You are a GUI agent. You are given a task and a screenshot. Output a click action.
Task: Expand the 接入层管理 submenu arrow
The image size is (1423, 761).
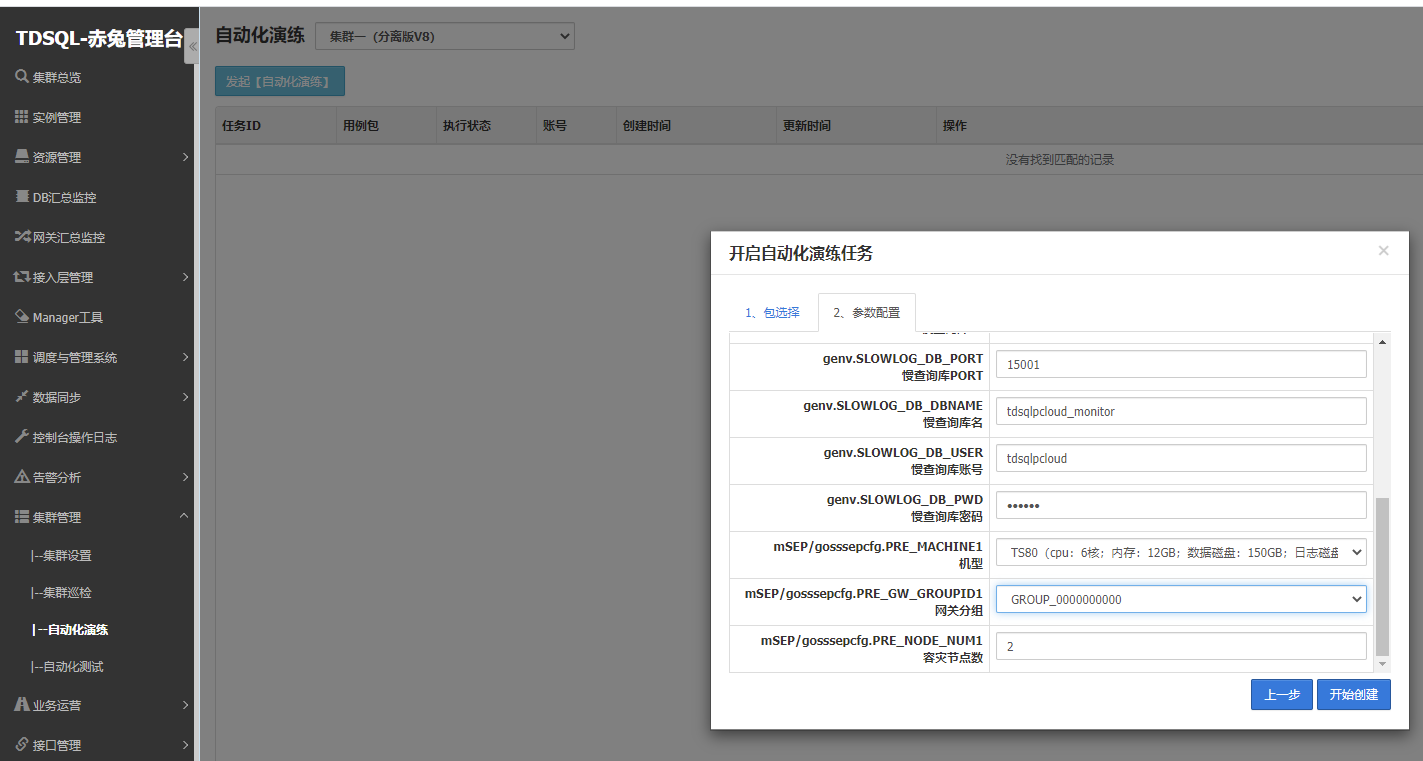click(185, 277)
